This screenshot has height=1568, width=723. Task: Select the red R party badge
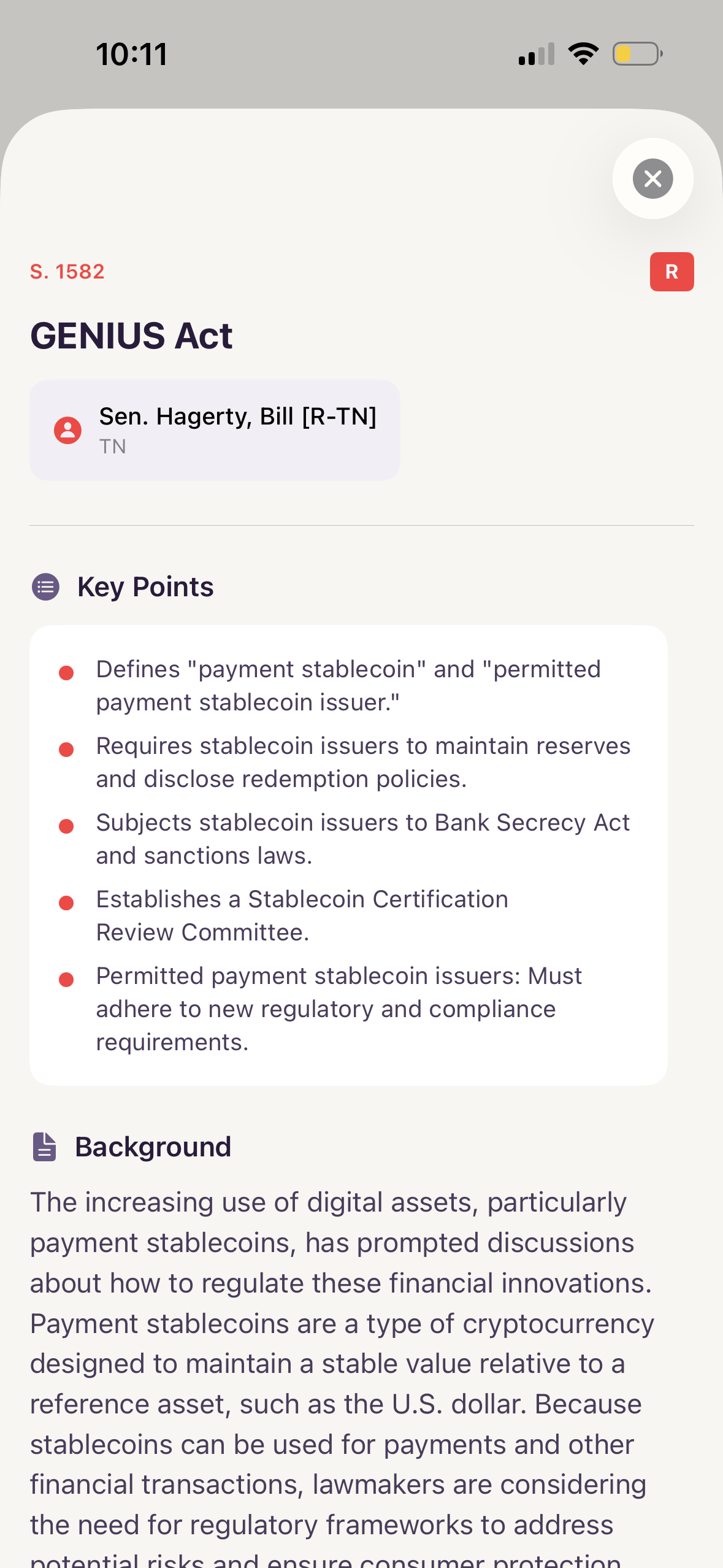point(671,272)
